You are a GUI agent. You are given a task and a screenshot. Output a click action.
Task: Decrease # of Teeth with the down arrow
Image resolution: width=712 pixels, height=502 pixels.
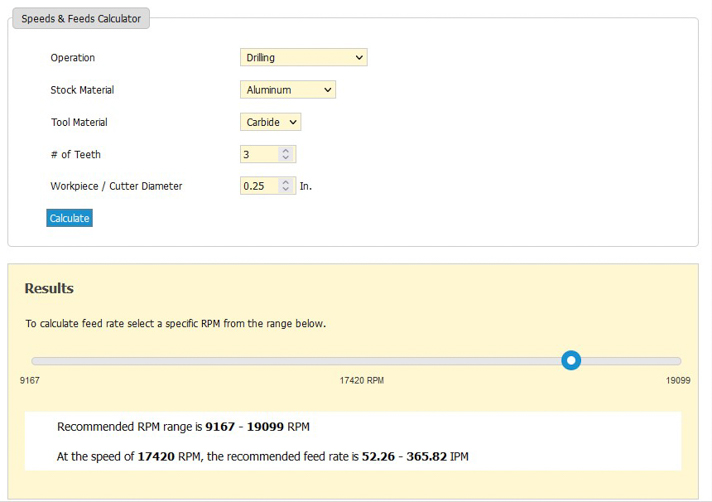coord(286,159)
